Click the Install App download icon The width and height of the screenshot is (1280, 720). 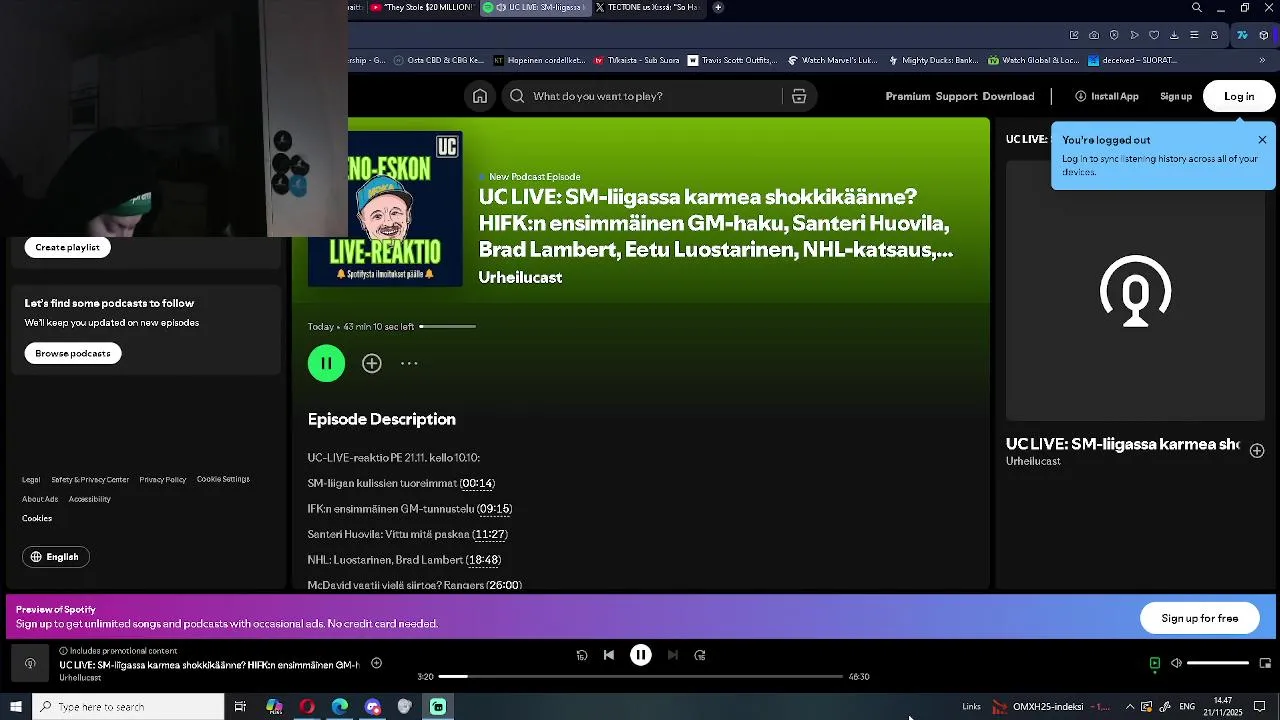pyautogui.click(x=1081, y=96)
